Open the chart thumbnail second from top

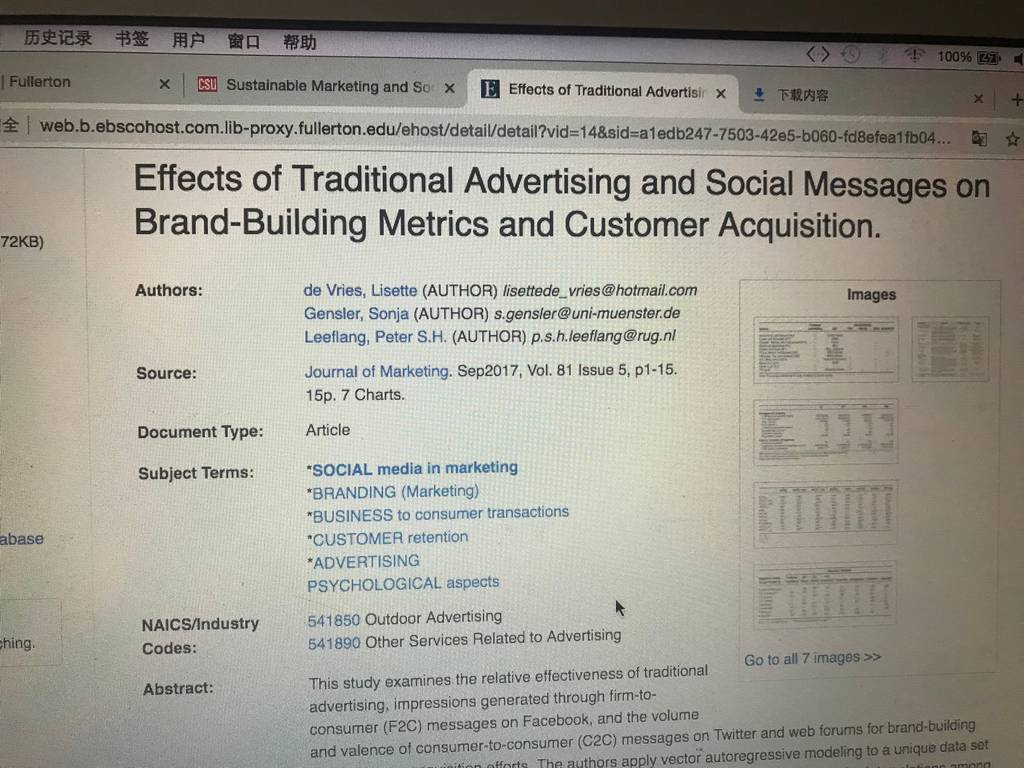[825, 432]
